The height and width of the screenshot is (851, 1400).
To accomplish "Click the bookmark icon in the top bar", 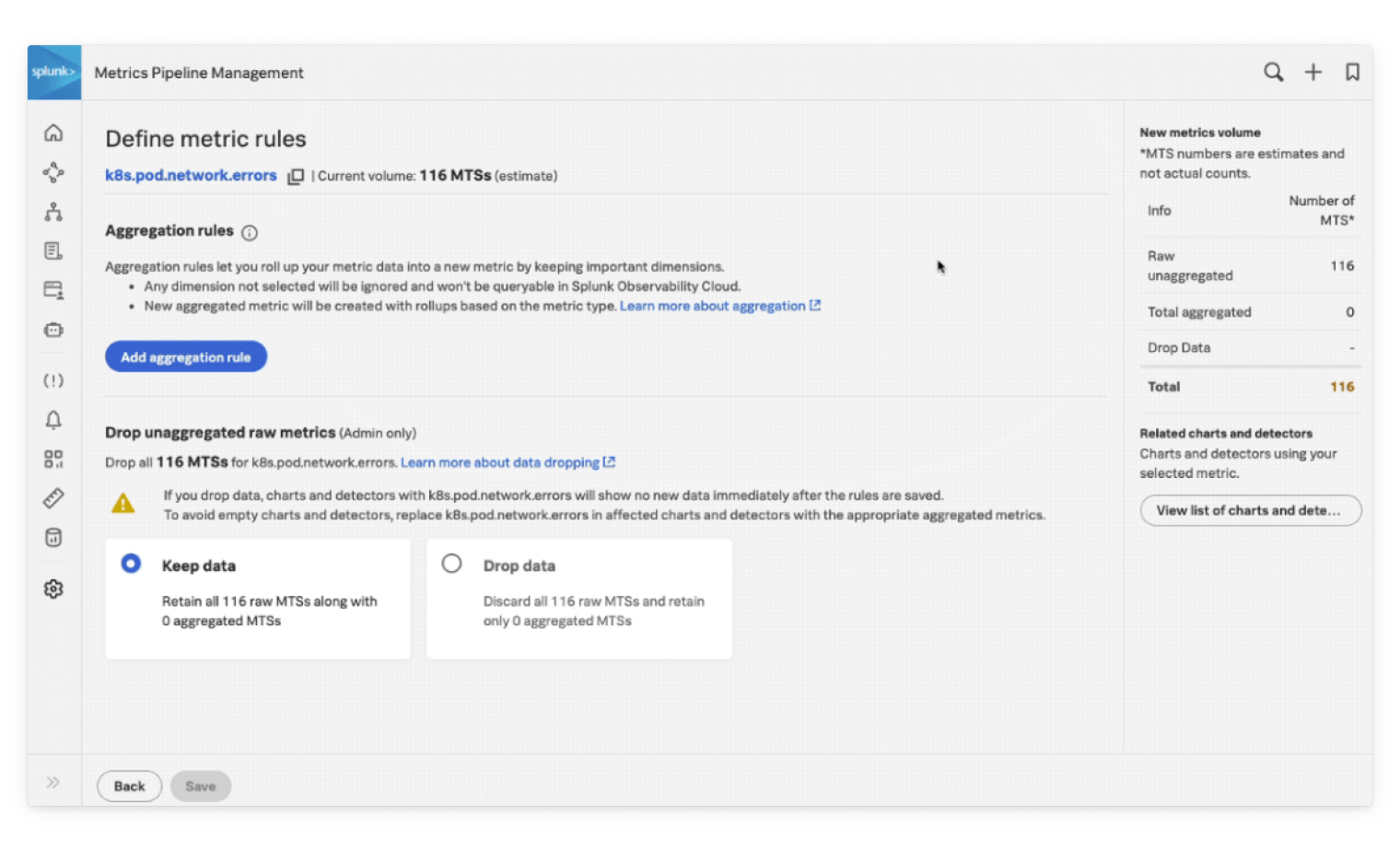I will coord(1353,72).
